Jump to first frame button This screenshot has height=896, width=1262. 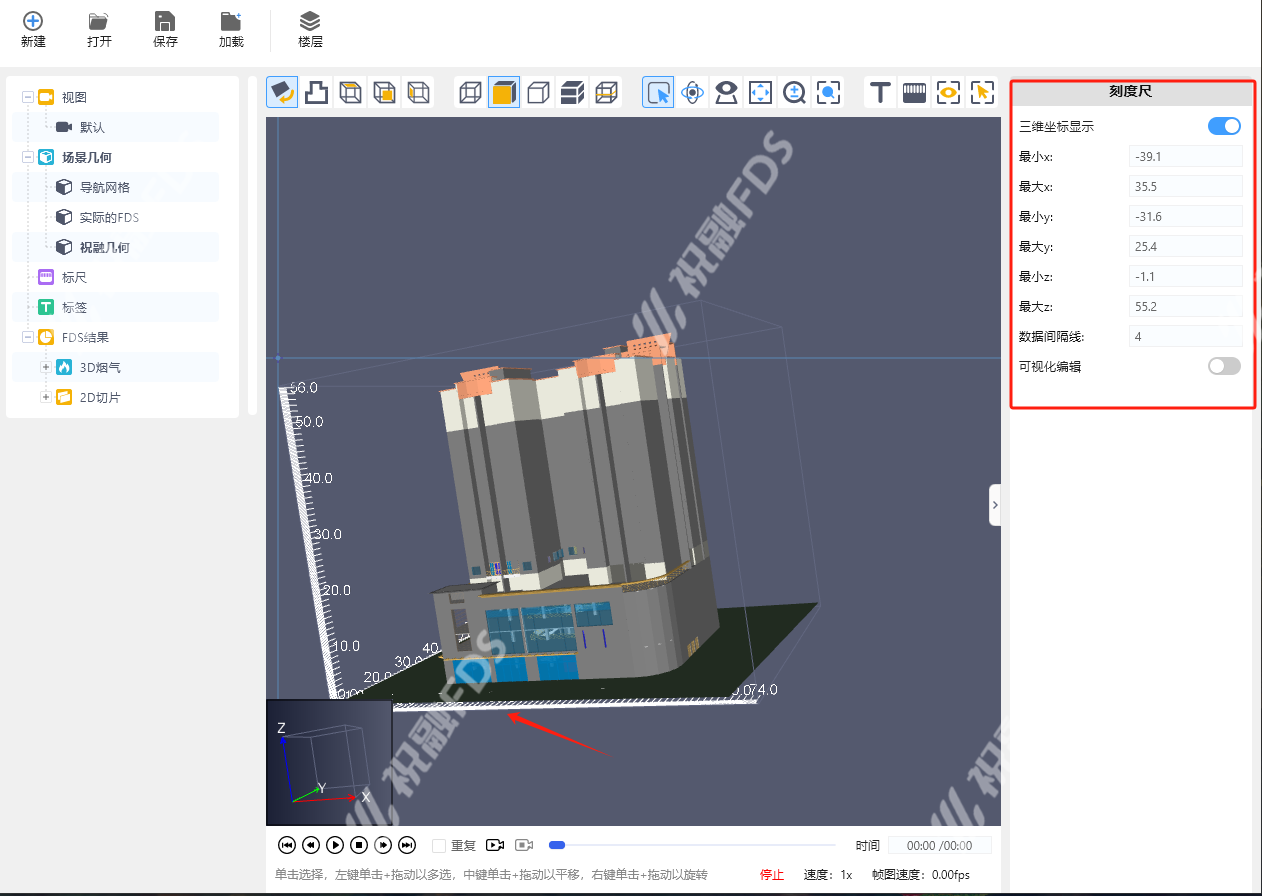pos(287,846)
